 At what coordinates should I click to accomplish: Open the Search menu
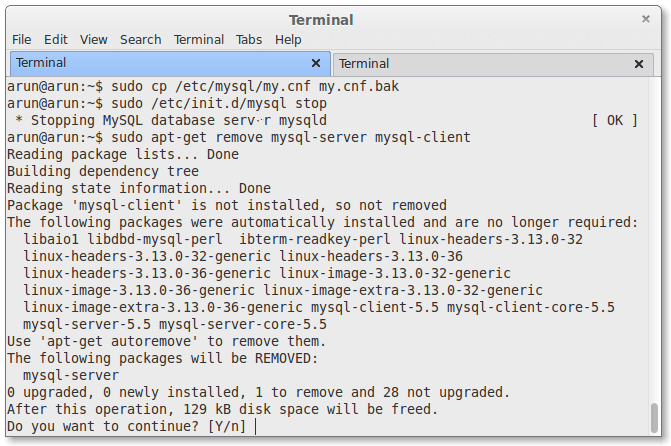(x=140, y=40)
